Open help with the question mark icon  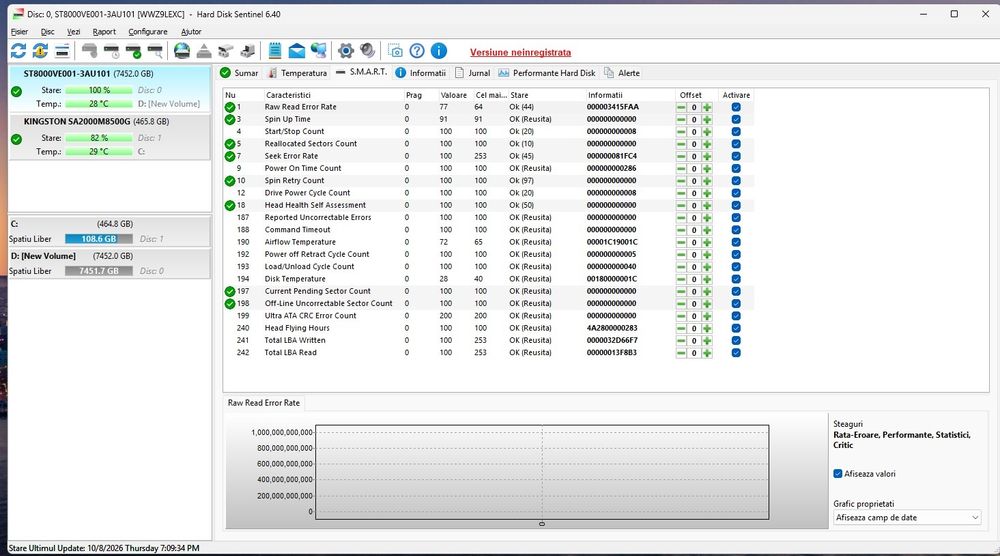417,51
